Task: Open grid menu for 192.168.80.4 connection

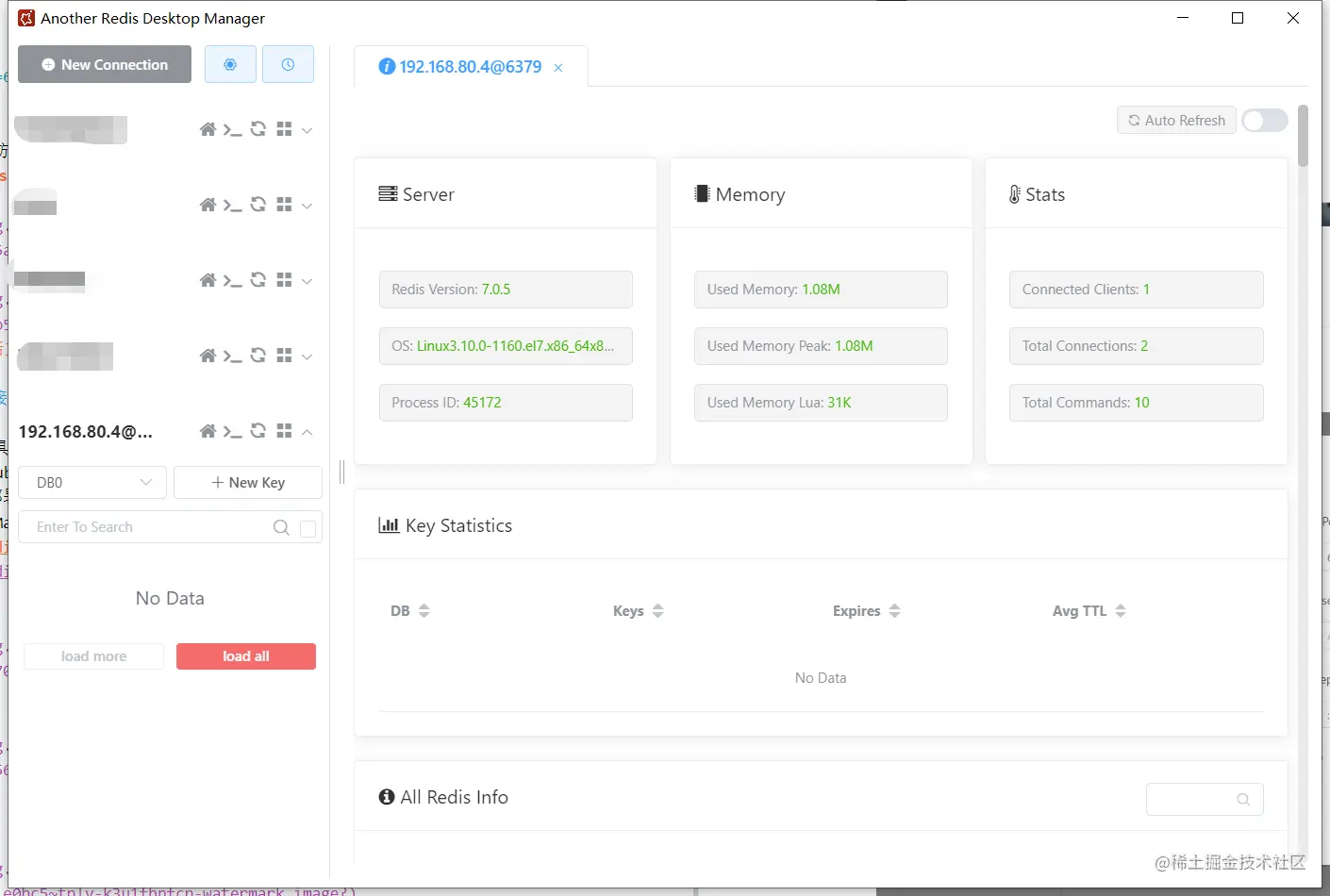Action: (x=284, y=431)
